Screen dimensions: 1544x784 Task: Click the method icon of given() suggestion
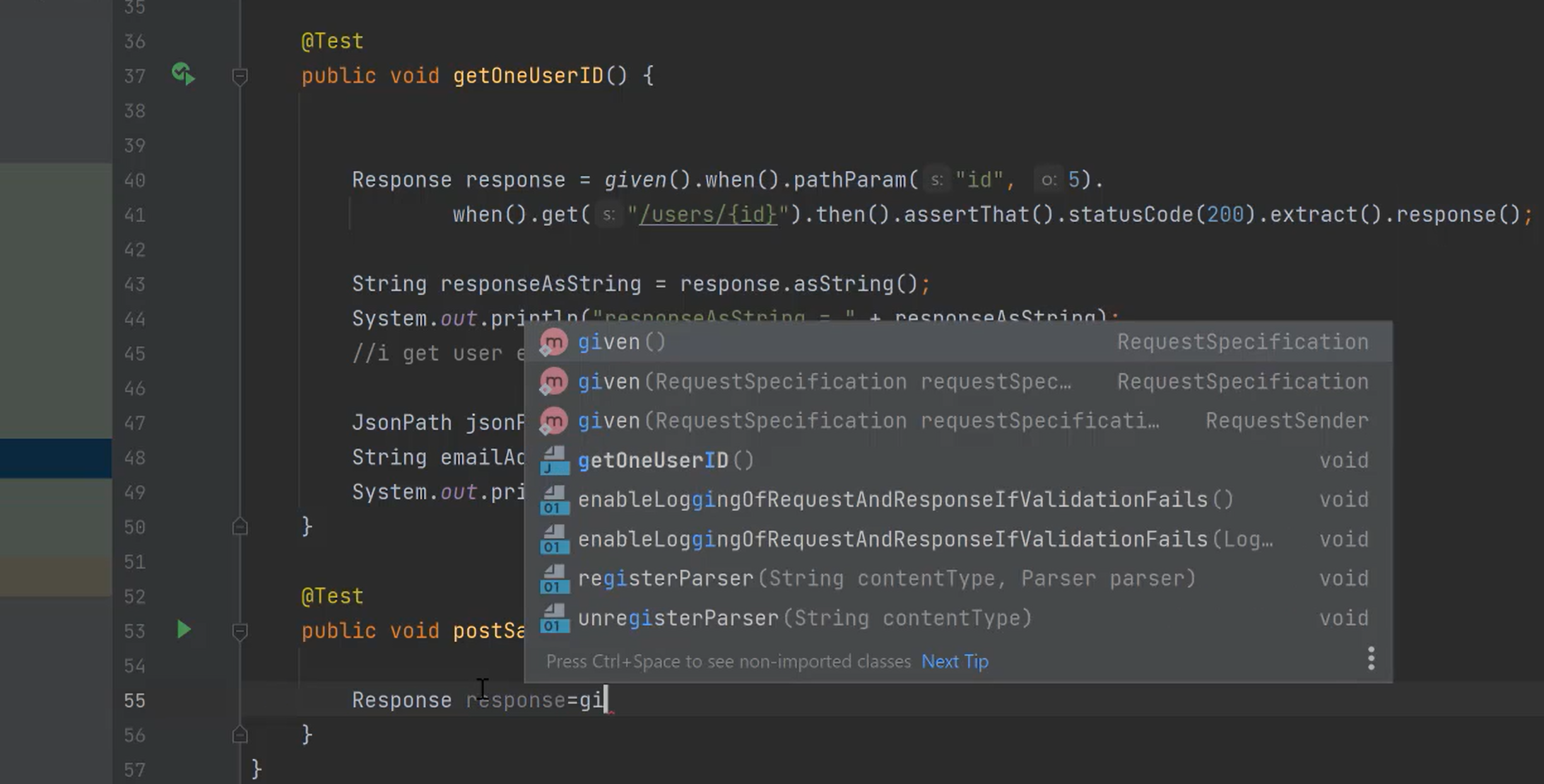(x=553, y=342)
